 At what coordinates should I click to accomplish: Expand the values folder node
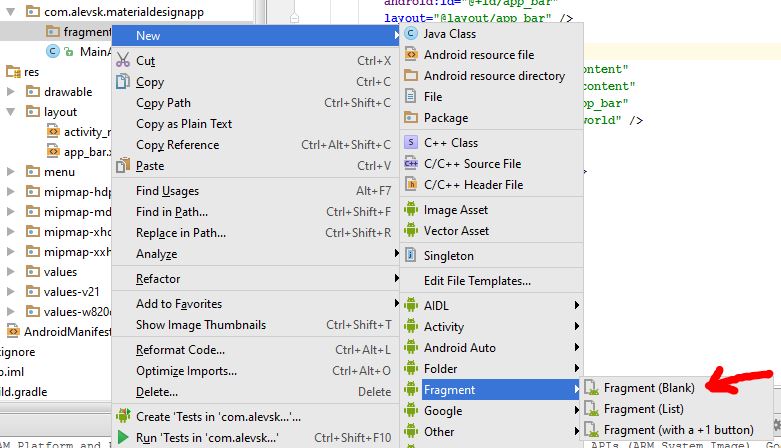click(12, 272)
